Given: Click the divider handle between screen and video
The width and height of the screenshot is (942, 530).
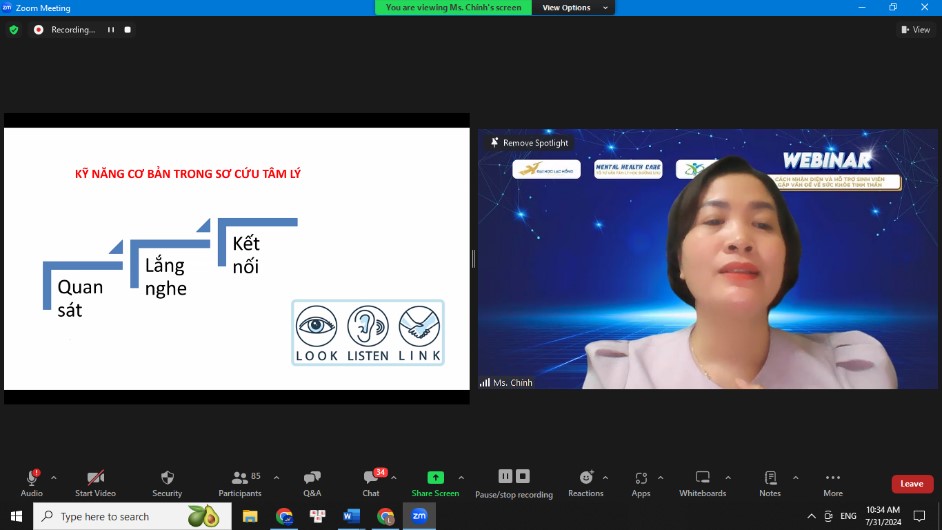Looking at the screenshot, I should click(x=473, y=259).
